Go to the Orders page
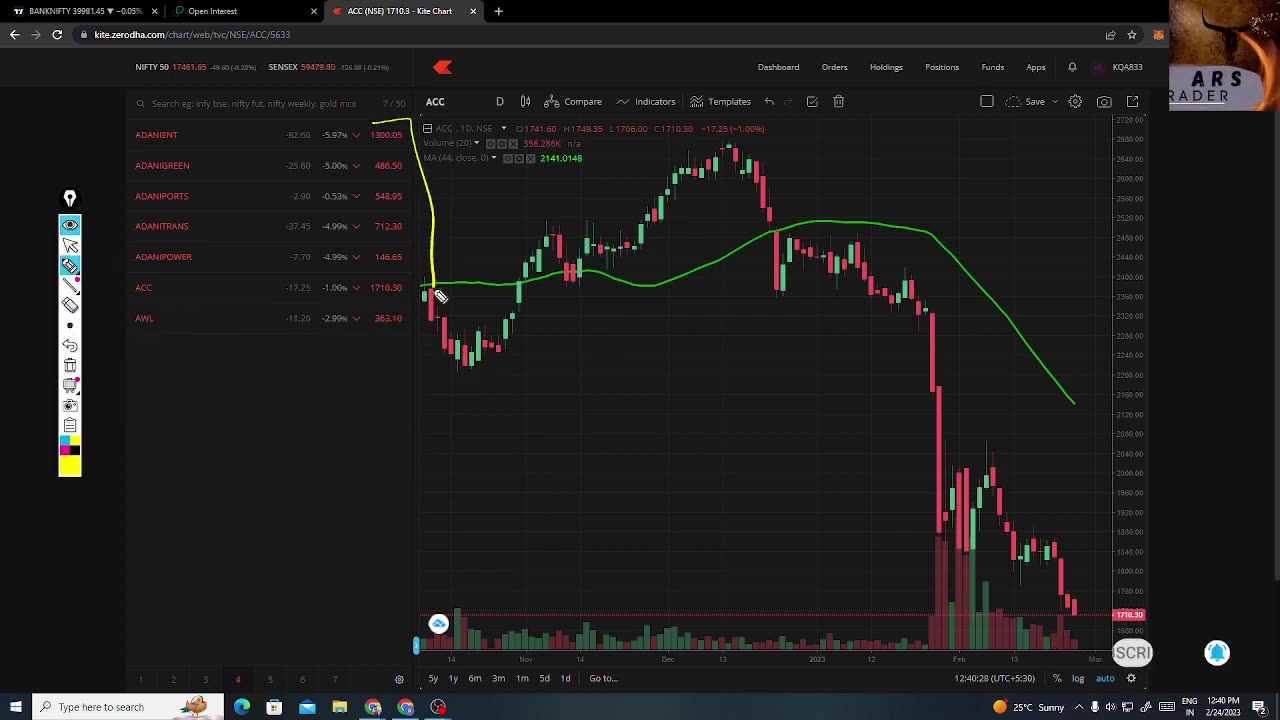The image size is (1280, 720). [834, 67]
